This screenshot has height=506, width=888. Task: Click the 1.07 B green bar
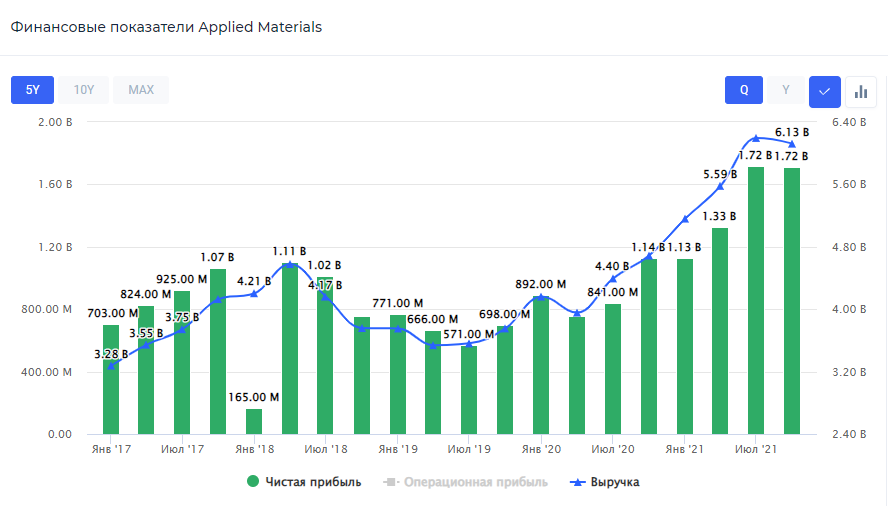tap(217, 350)
